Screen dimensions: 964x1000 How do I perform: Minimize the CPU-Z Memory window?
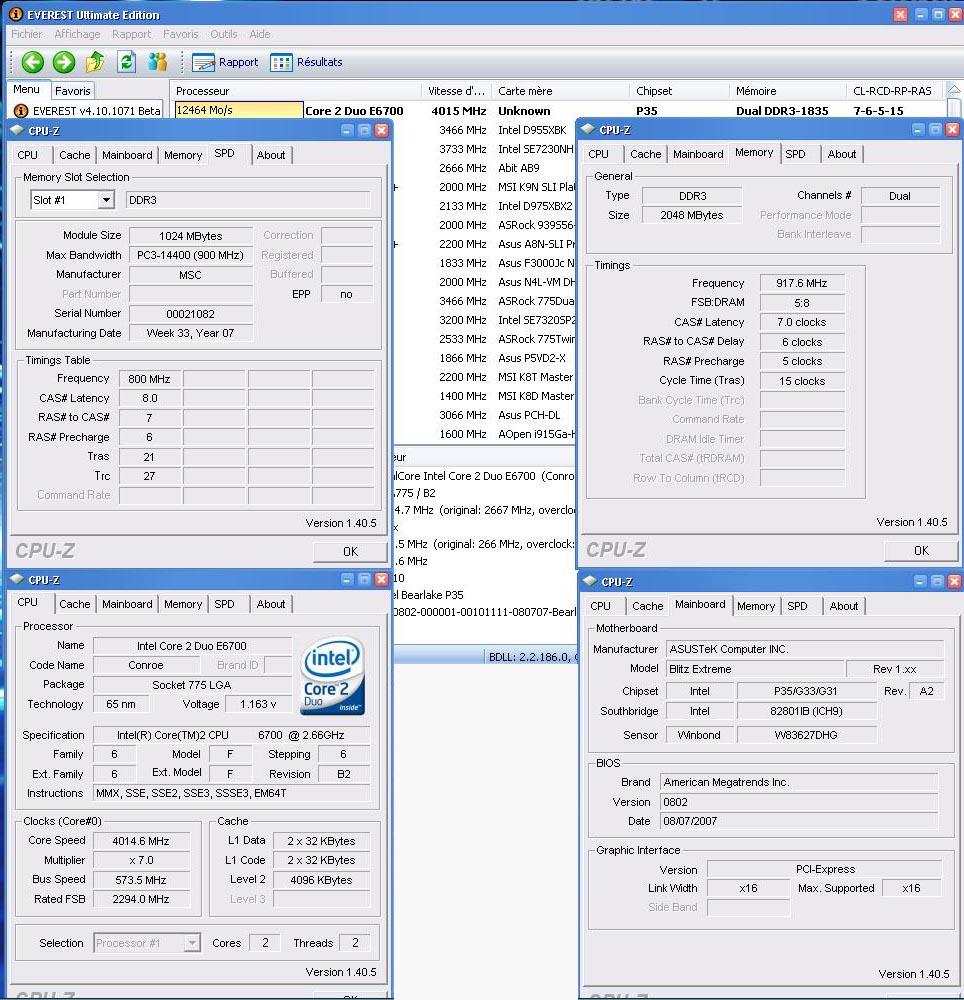pos(918,130)
